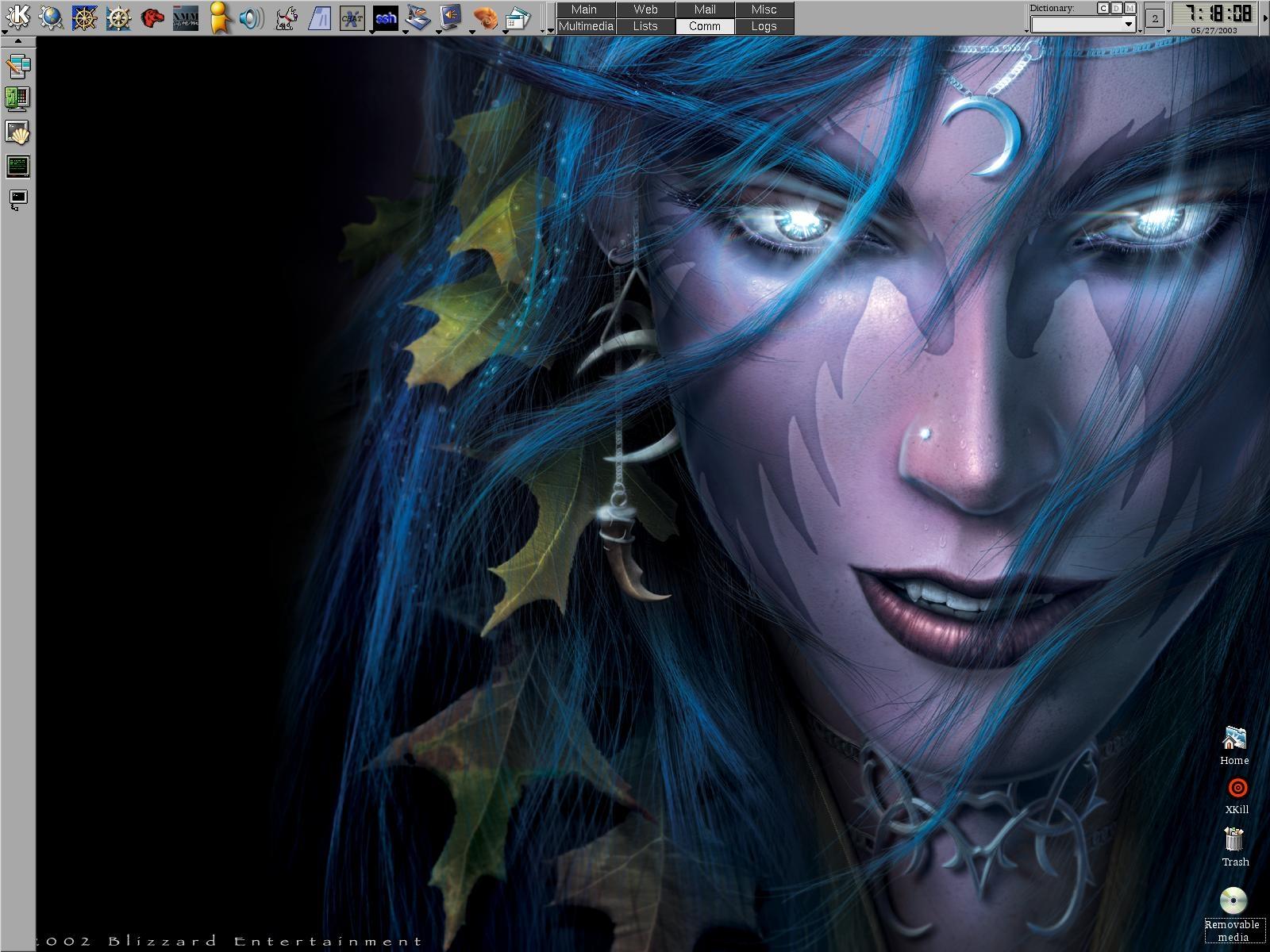Viewport: 1270px width, 952px height.
Task: Open the Removable media desktop icon
Action: click(x=1233, y=913)
